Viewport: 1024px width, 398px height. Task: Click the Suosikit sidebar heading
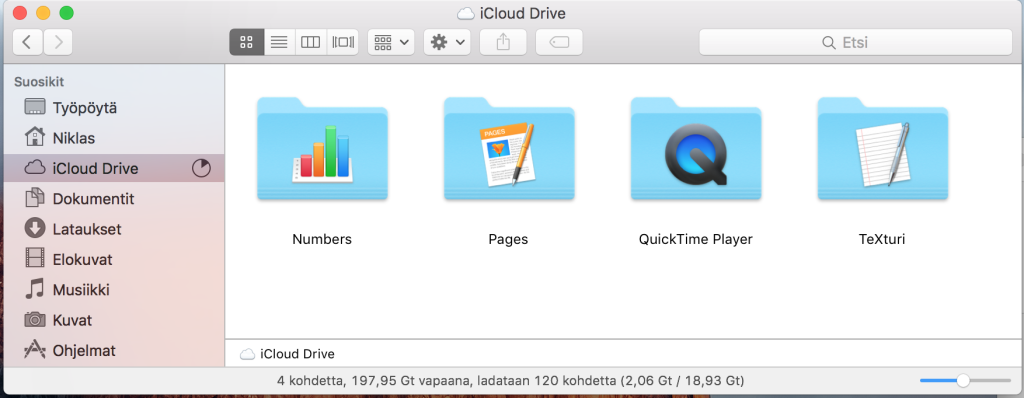(x=39, y=82)
